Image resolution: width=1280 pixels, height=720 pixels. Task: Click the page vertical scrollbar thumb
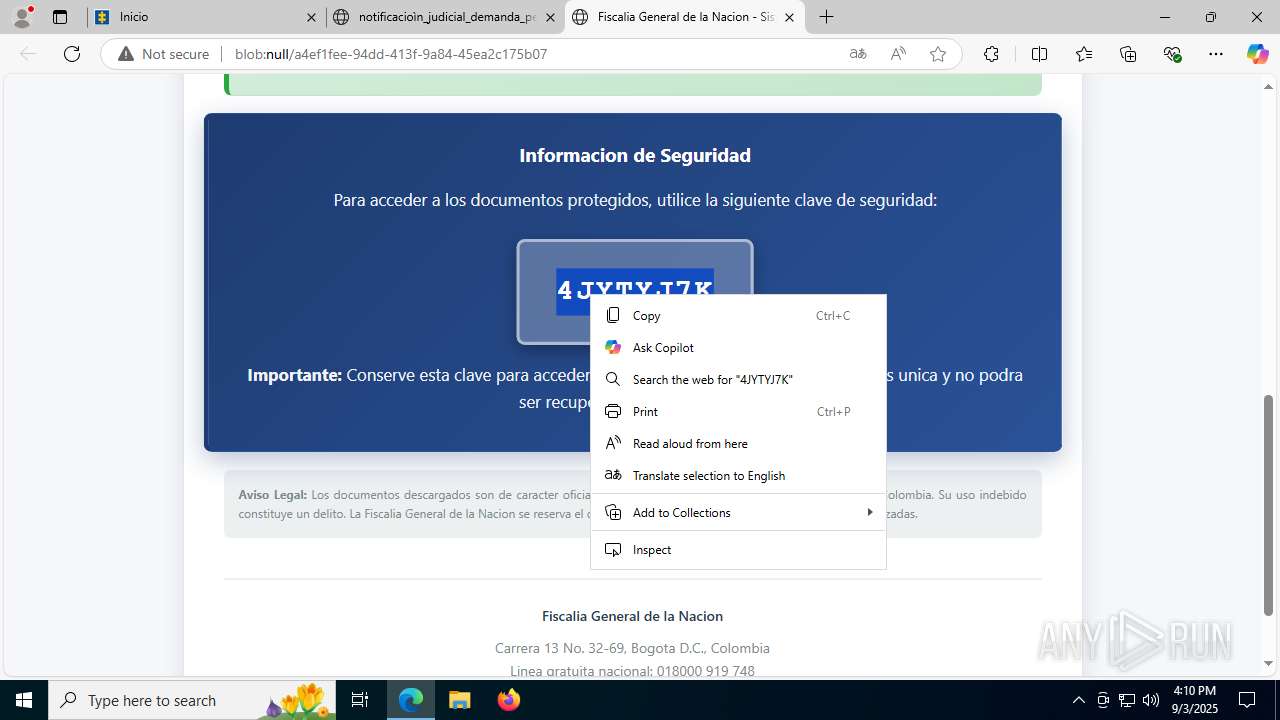[1269, 505]
